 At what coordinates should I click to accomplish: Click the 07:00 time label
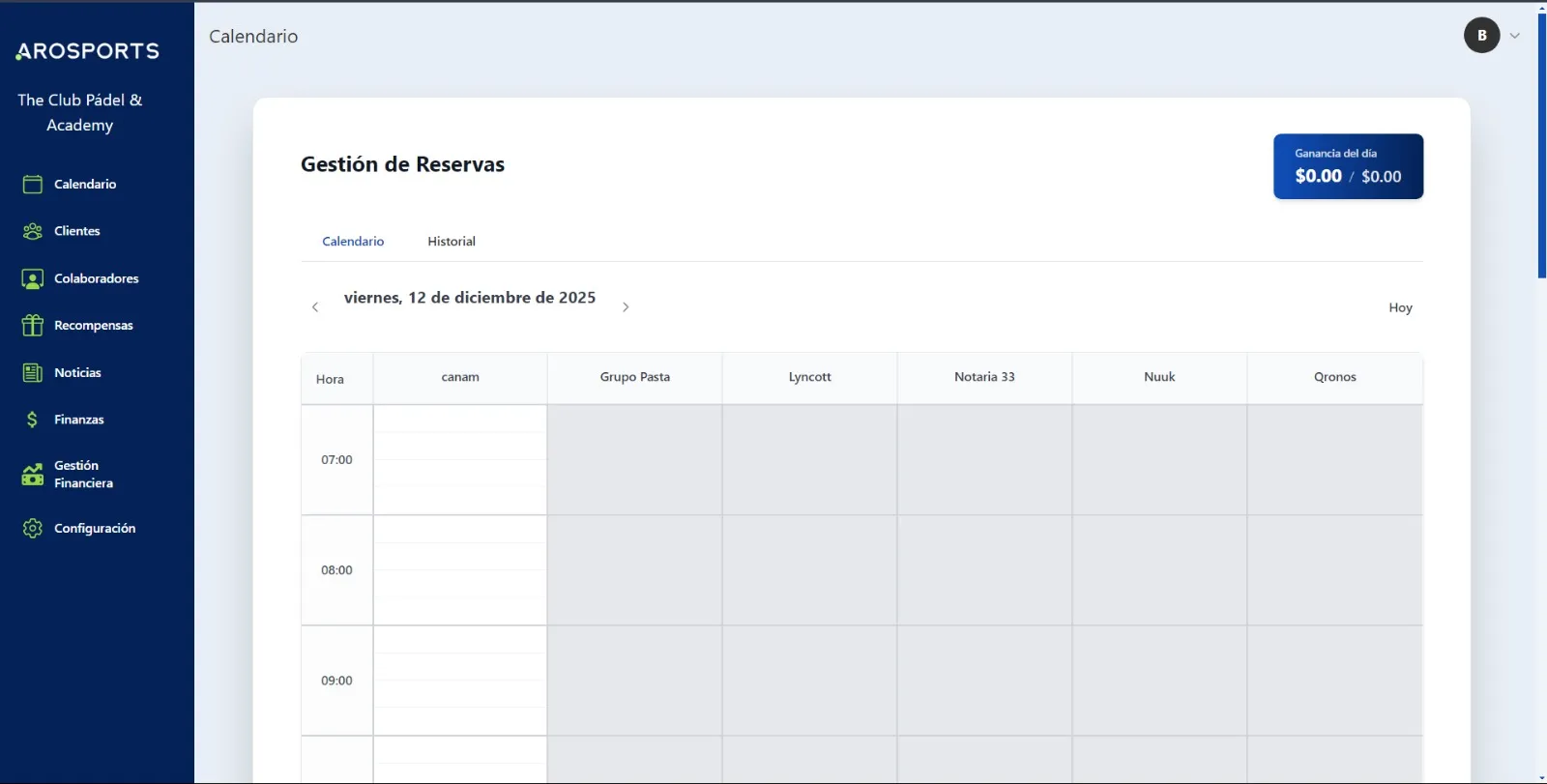336,460
